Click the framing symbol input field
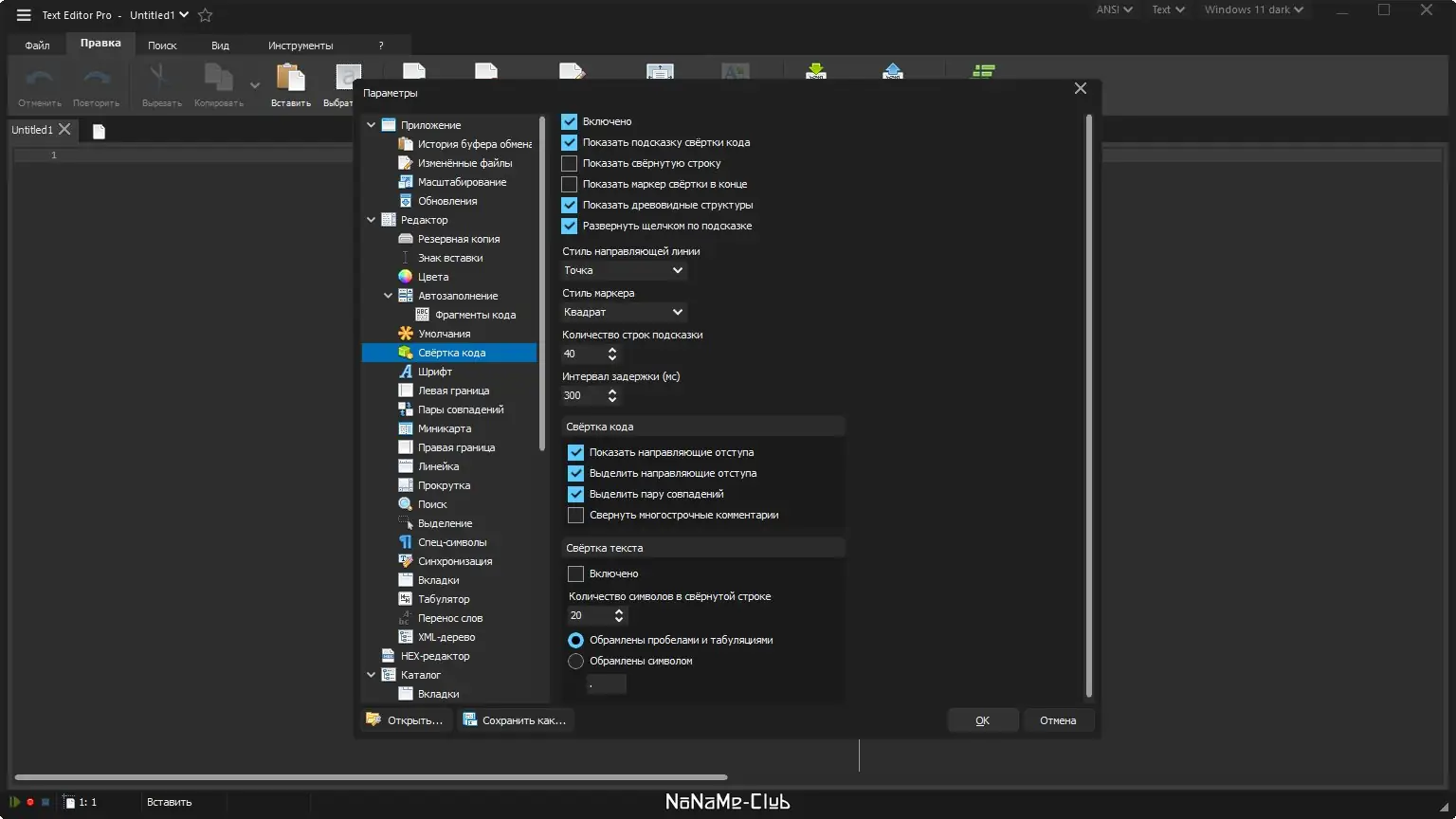 607,684
